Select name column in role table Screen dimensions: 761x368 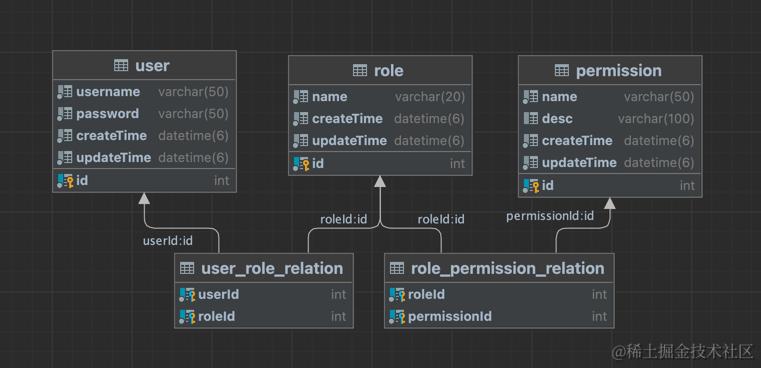tap(330, 97)
